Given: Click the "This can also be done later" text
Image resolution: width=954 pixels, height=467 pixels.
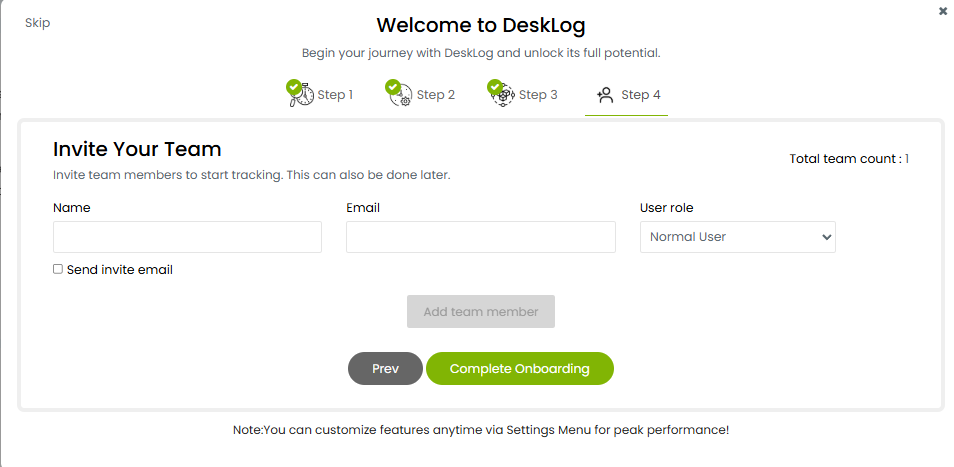Looking at the screenshot, I should [x=368, y=175].
